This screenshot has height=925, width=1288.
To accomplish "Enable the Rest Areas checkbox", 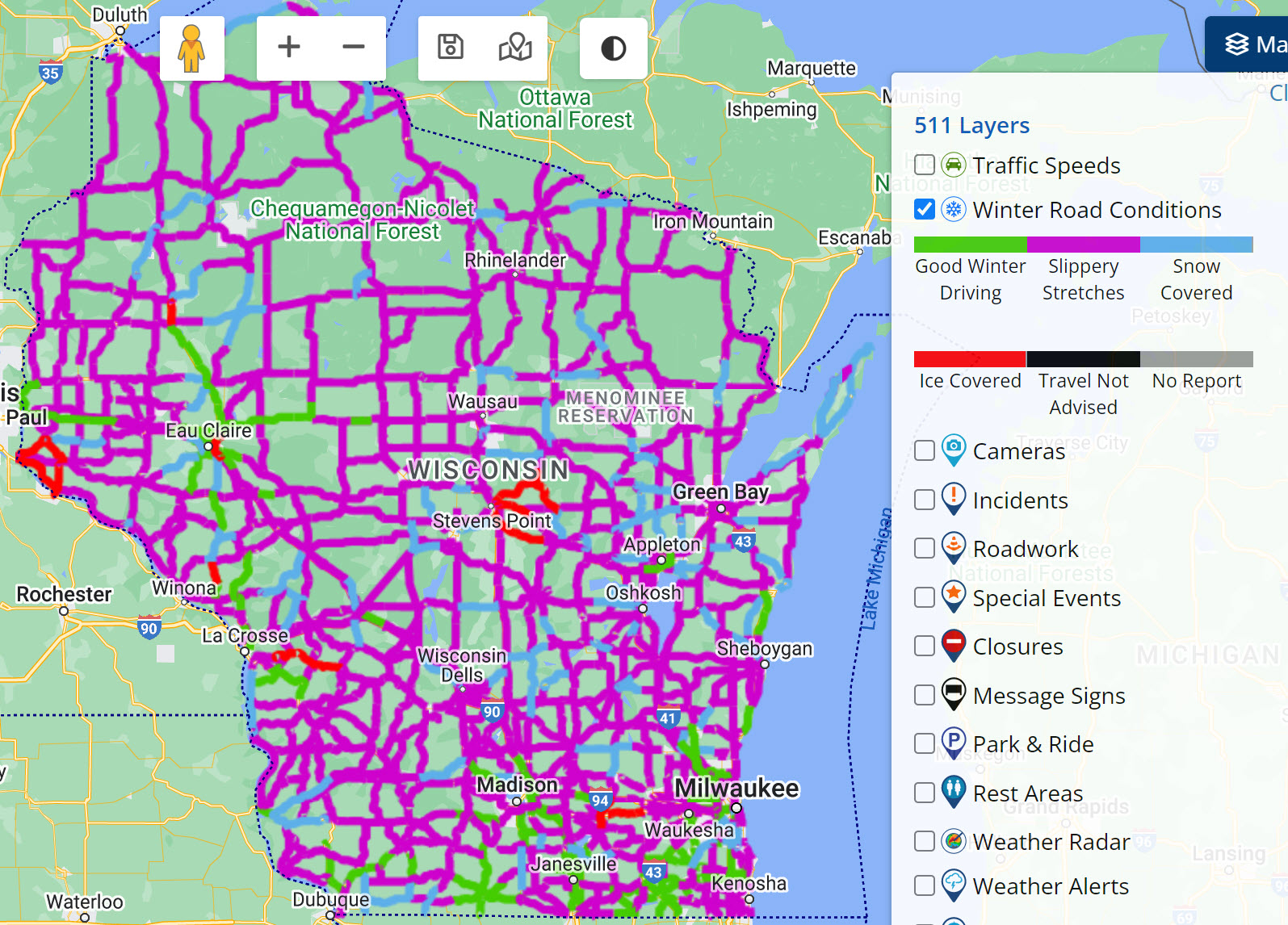I will [925, 793].
